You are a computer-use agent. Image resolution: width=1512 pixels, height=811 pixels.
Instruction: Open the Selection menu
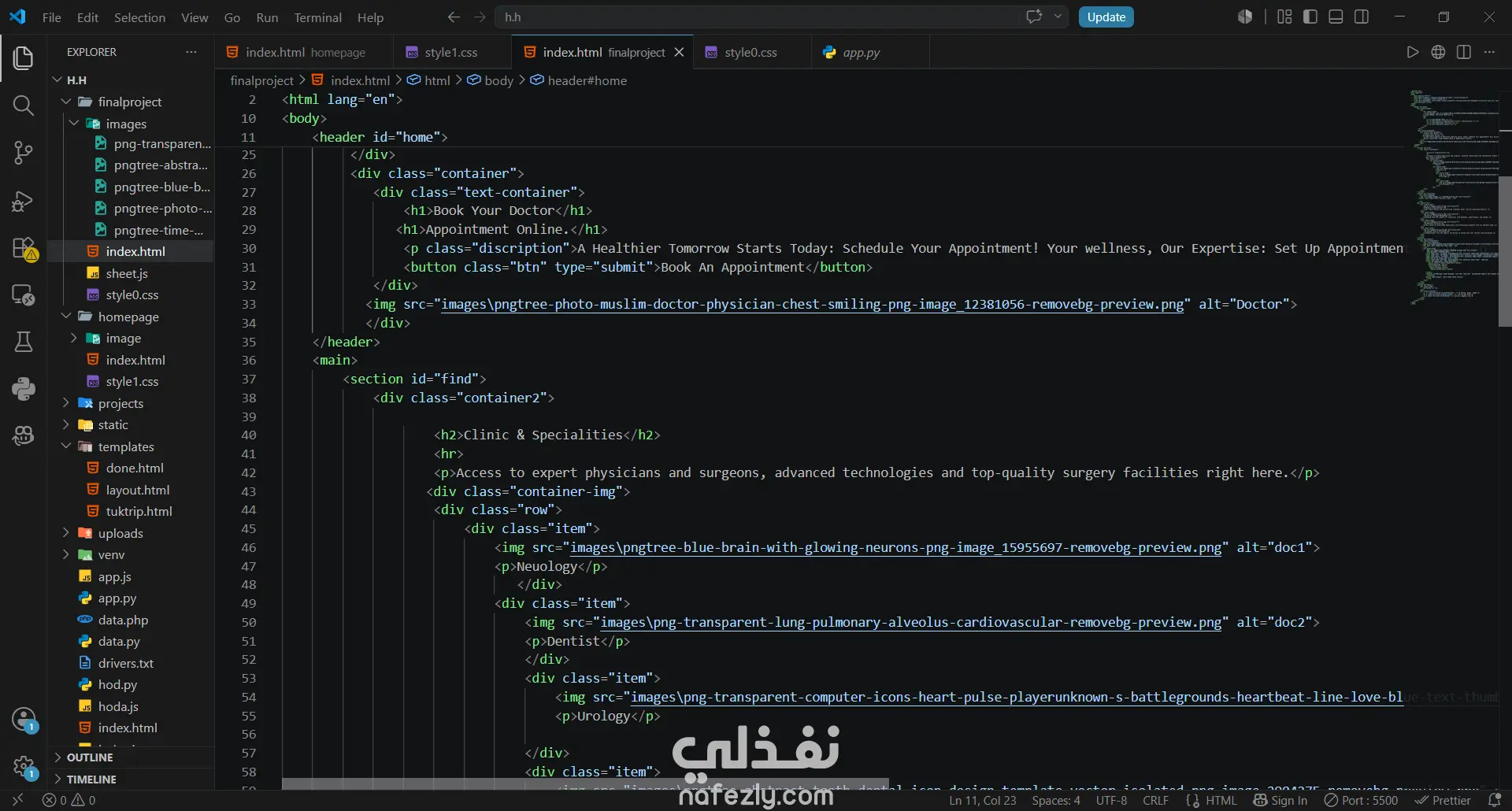tap(139, 17)
